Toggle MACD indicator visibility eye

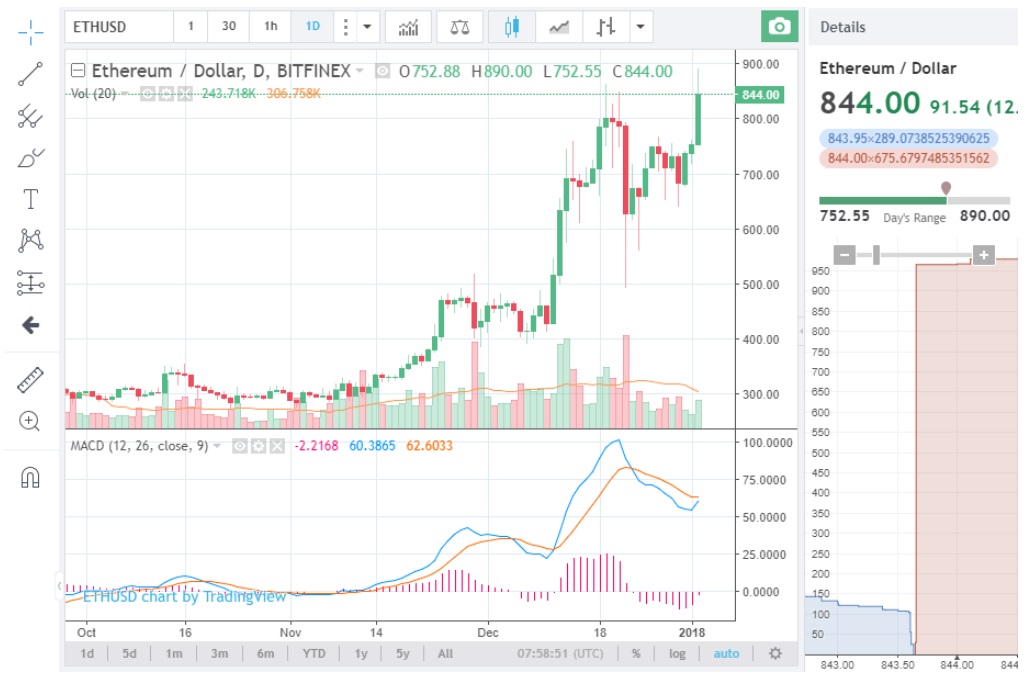(x=240, y=446)
